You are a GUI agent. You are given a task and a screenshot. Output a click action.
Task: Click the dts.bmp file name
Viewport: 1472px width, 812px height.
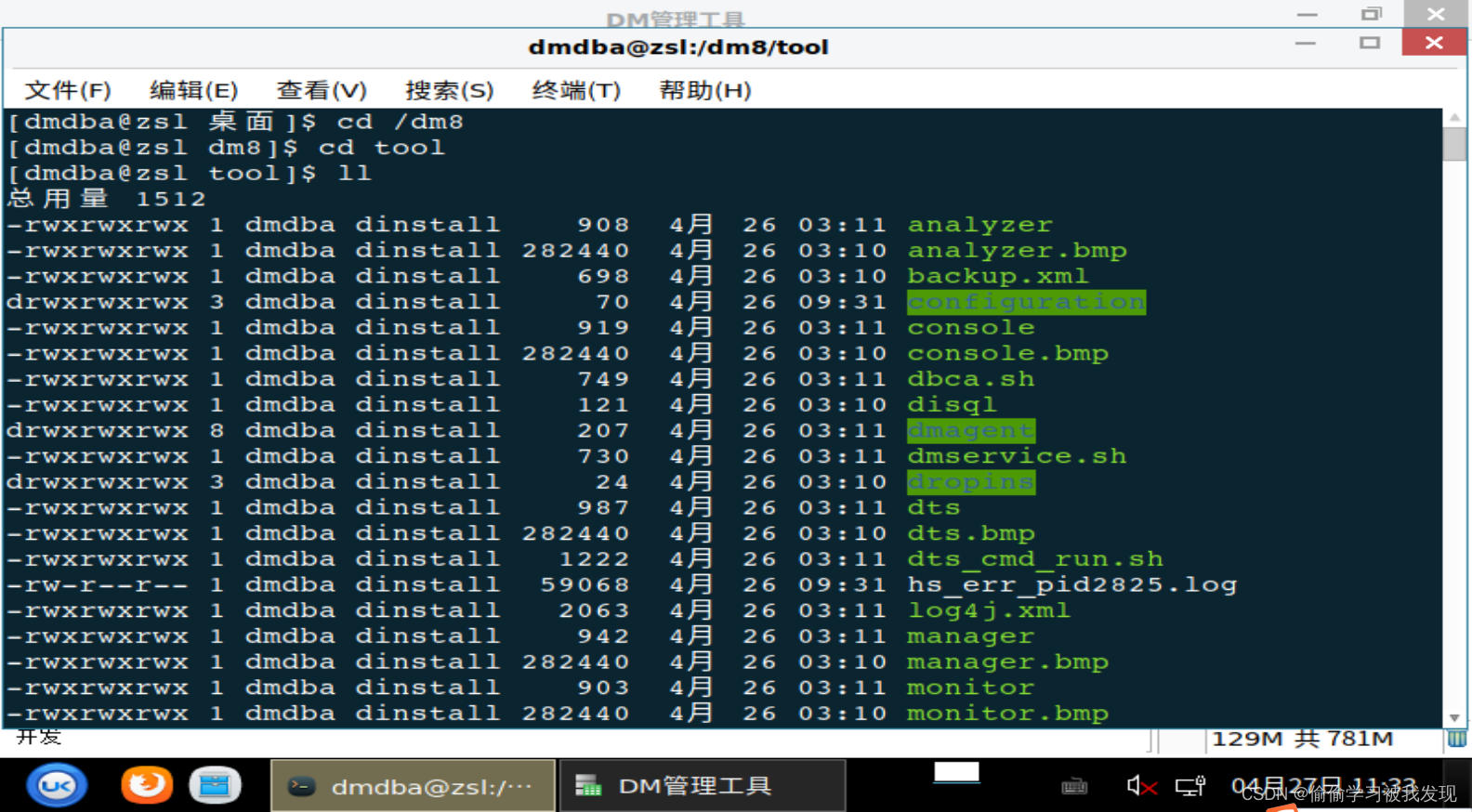point(970,533)
